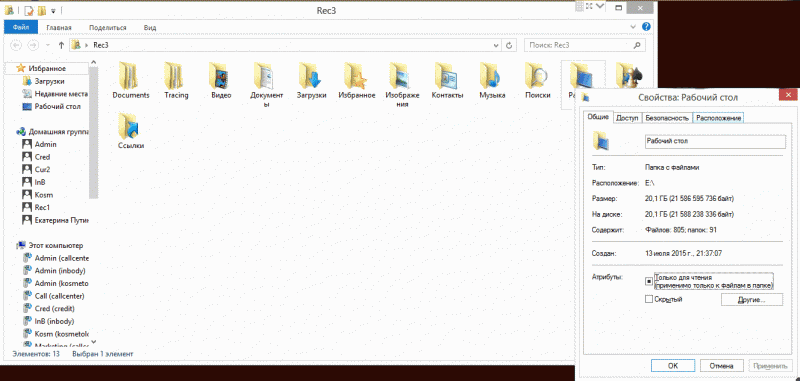Expand the address bar history dropdown
Screen dimensions: 800x381
(x=496, y=45)
